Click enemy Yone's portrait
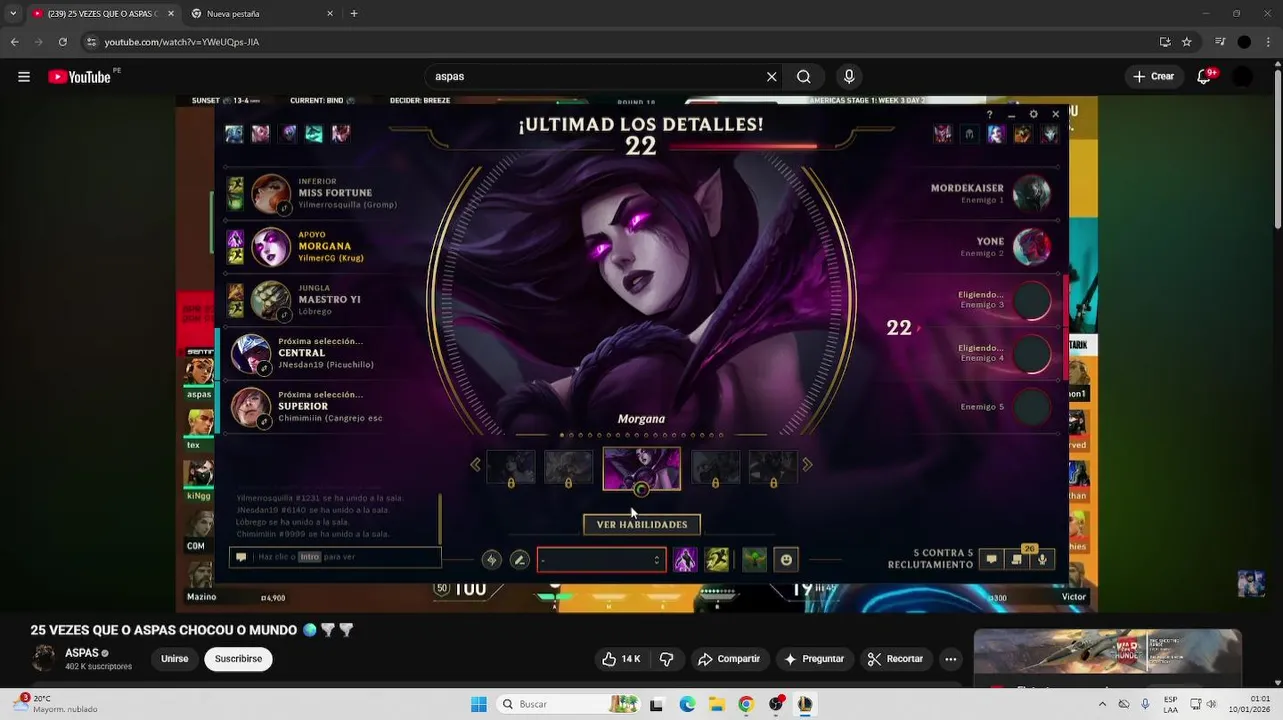Viewport: 1283px width, 720px height. (1032, 247)
